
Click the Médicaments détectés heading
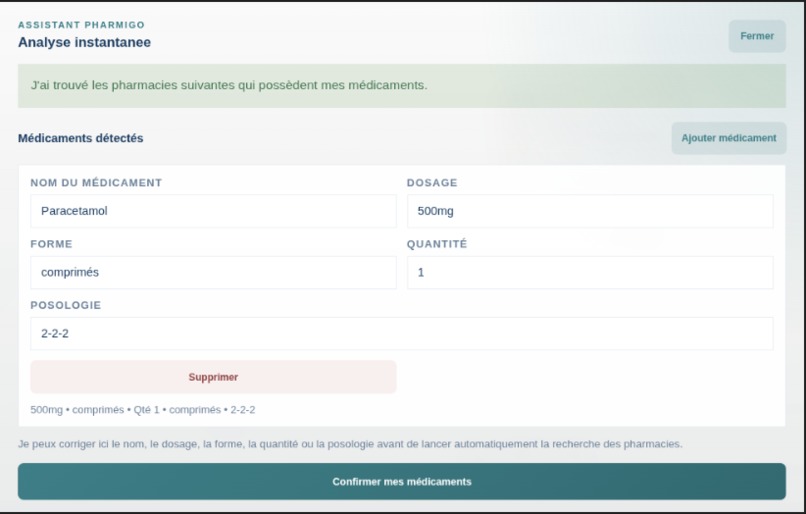(x=81, y=138)
